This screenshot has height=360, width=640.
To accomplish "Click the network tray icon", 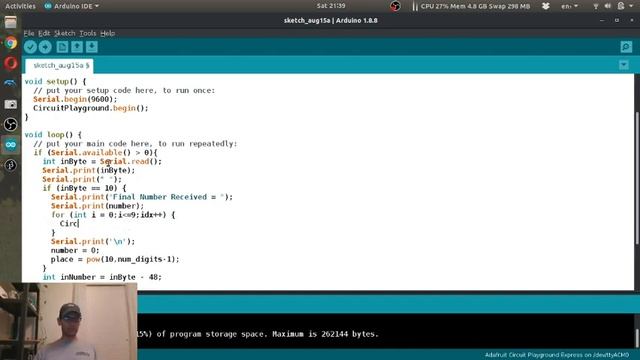I will (596, 6).
